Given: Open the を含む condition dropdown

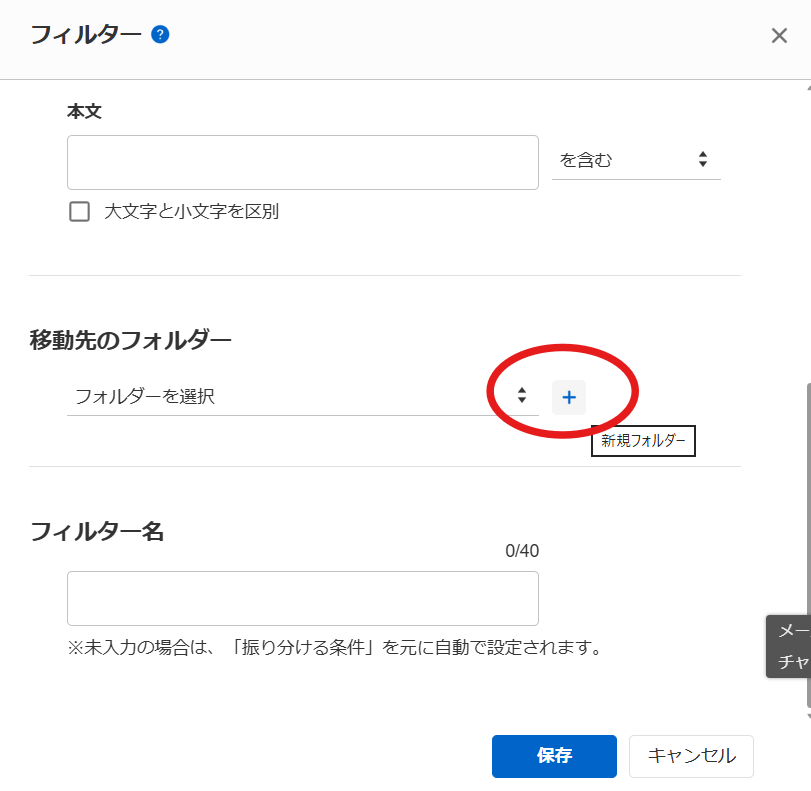Looking at the screenshot, I should coord(635,160).
